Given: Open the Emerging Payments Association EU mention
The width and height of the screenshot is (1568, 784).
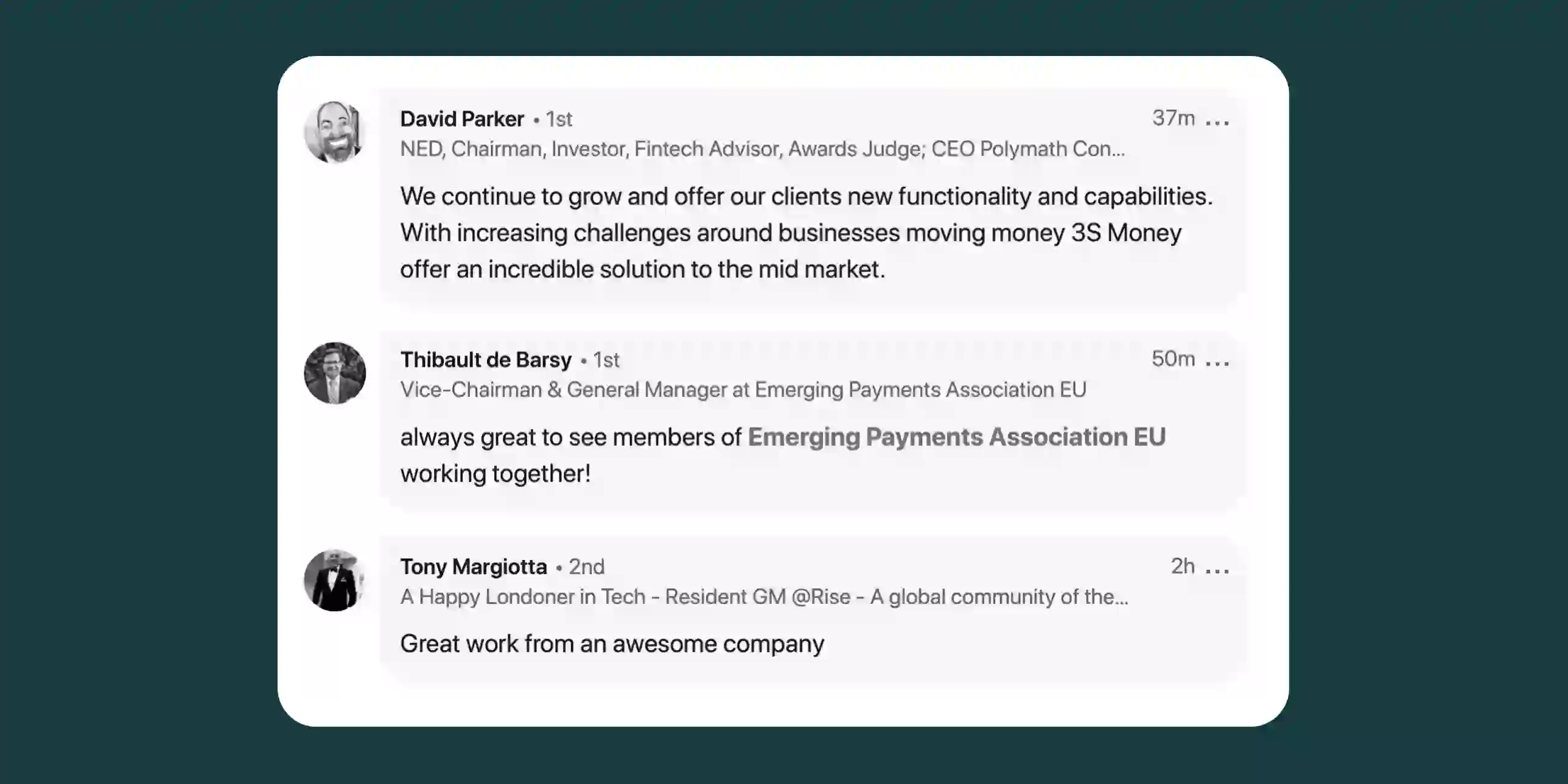Looking at the screenshot, I should click(x=957, y=436).
